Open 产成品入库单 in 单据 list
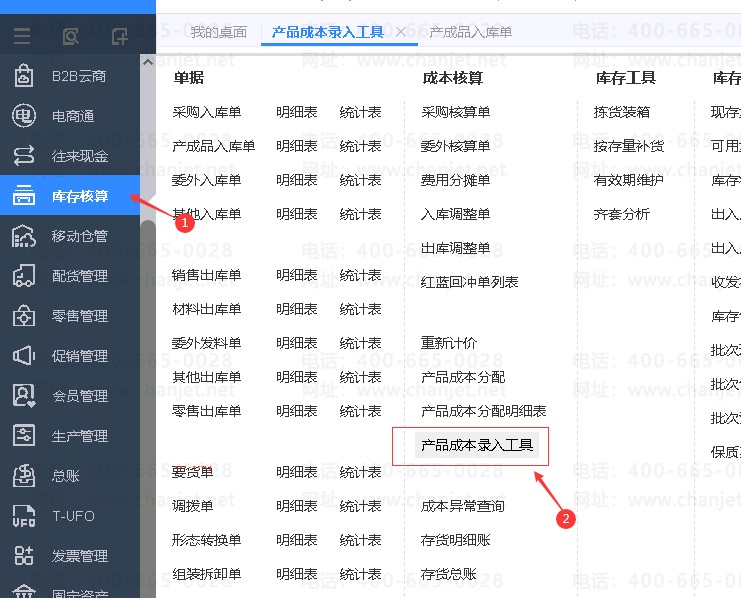The image size is (741, 598). [x=214, y=146]
